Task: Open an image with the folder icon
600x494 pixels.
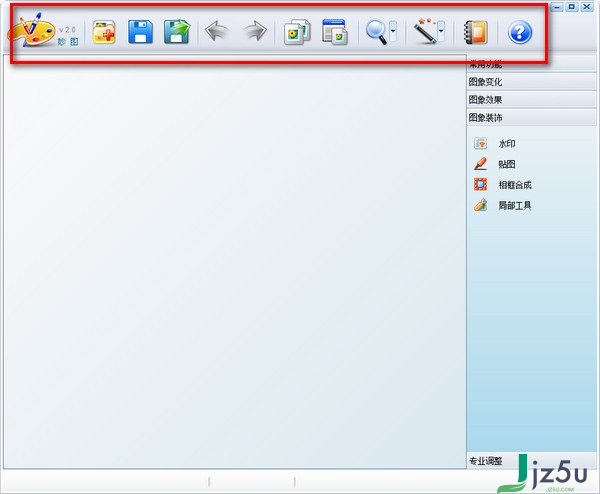Action: 104,32
